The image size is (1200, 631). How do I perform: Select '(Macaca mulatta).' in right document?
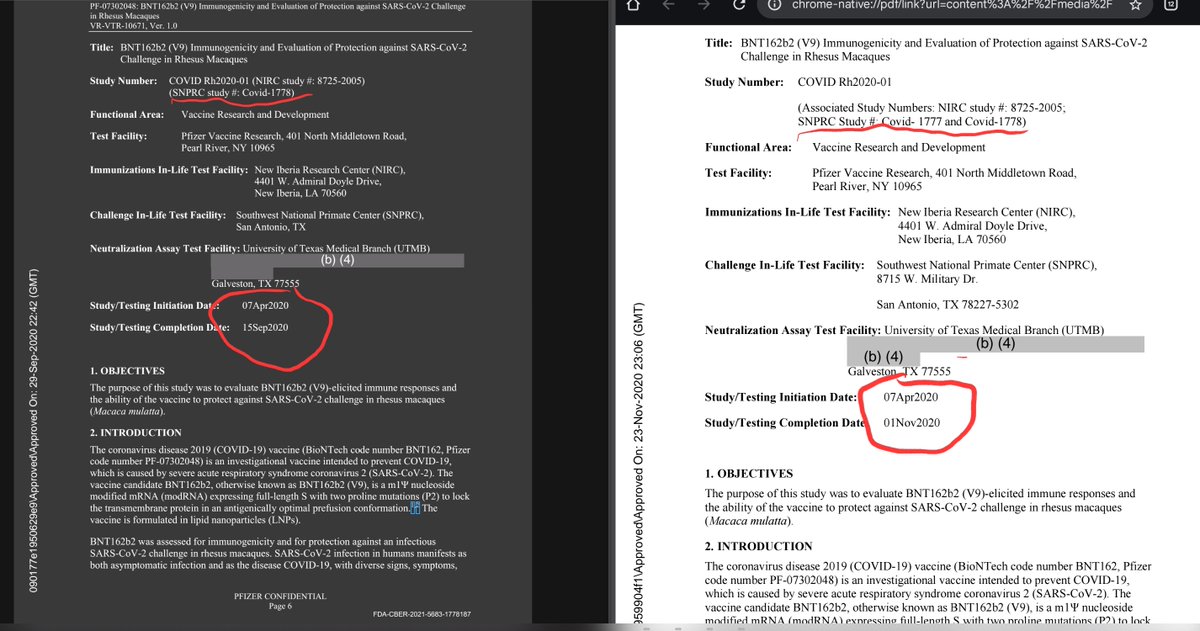coord(749,521)
